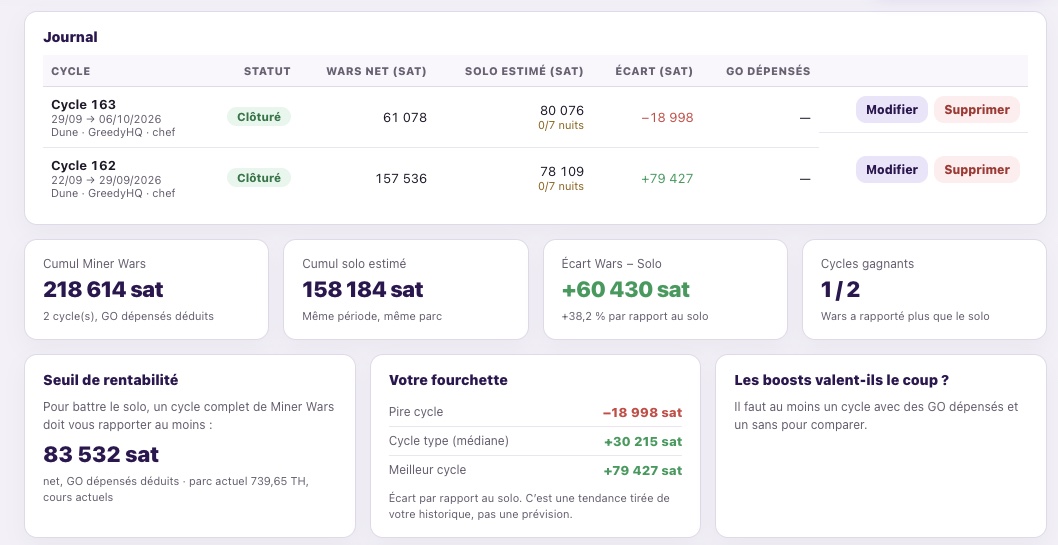
Task: Click the CYCLE column header
Action: (x=71, y=71)
